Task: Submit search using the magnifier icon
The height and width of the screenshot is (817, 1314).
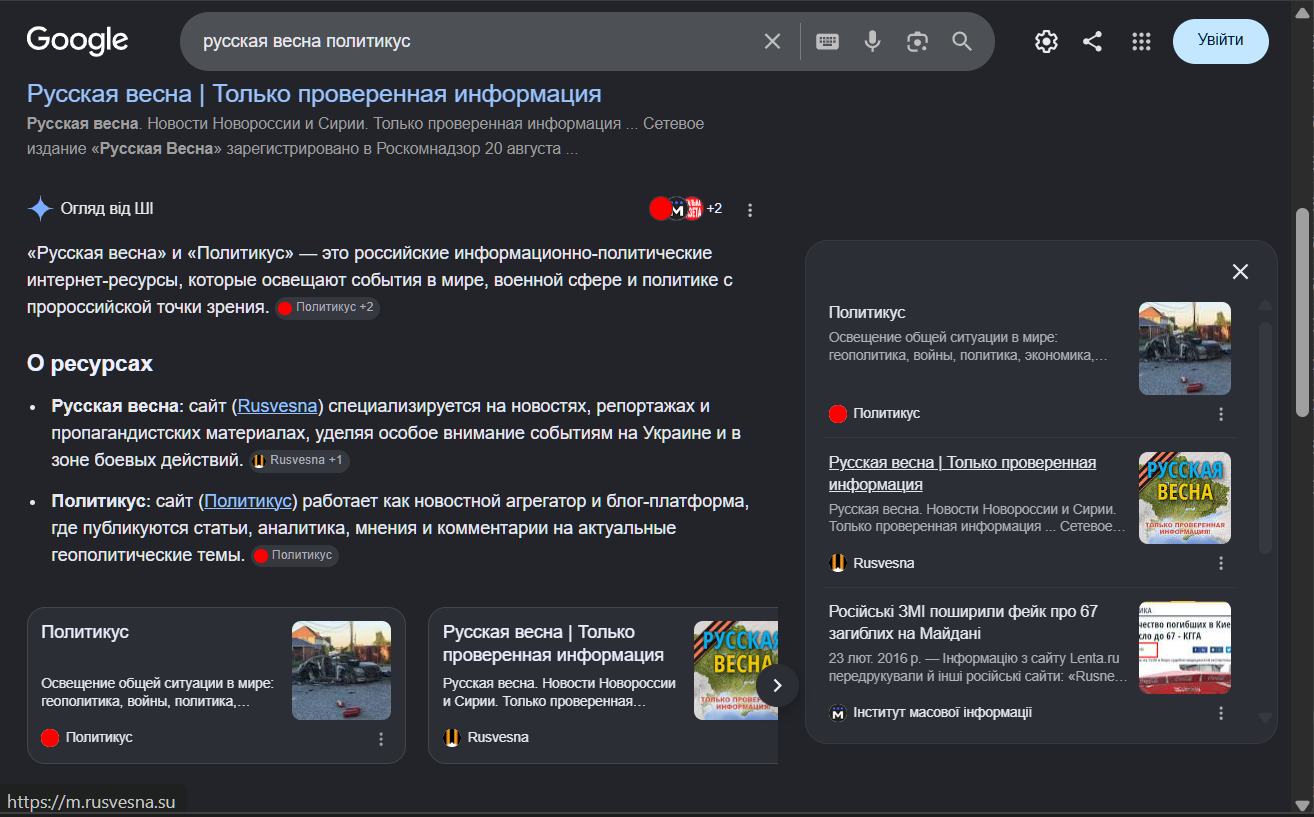Action: point(962,41)
